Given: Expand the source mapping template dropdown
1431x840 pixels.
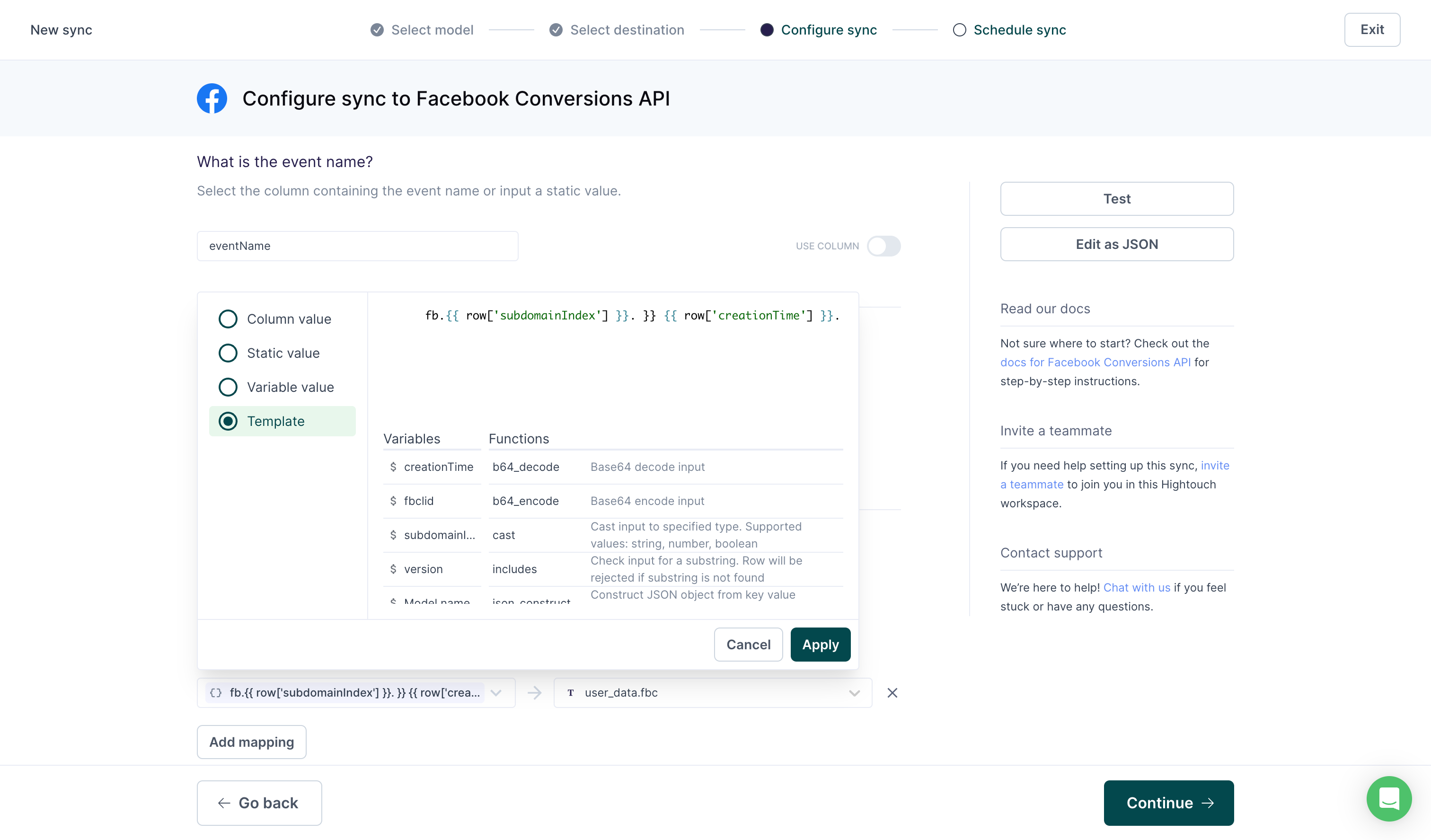Looking at the screenshot, I should click(x=496, y=692).
